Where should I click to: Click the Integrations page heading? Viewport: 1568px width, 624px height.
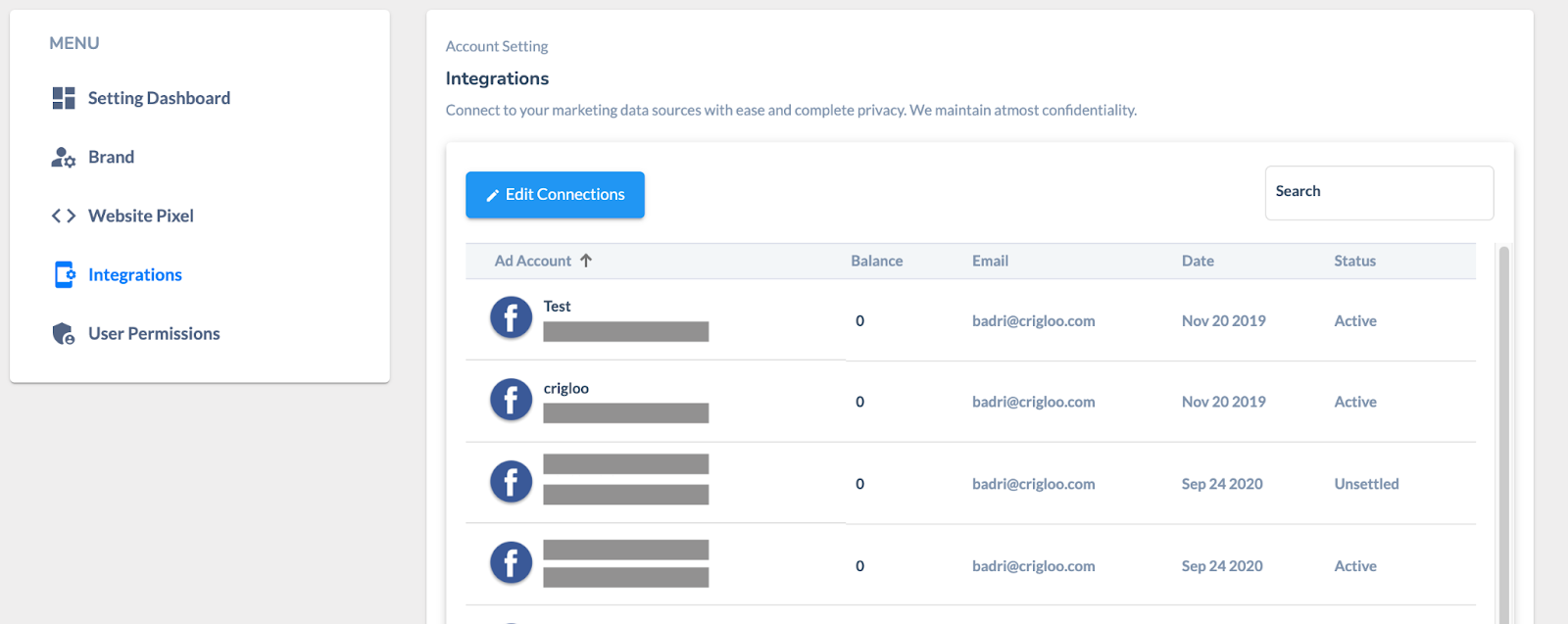(497, 78)
